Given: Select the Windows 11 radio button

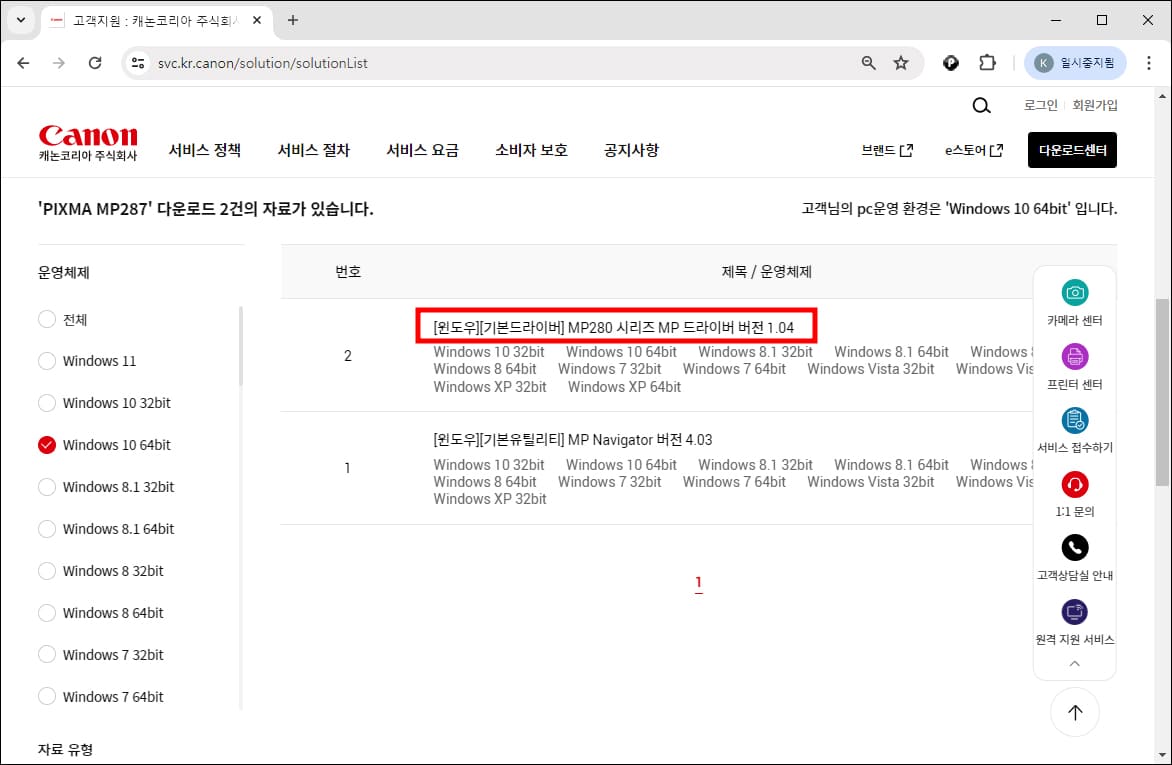Looking at the screenshot, I should click(x=47, y=361).
